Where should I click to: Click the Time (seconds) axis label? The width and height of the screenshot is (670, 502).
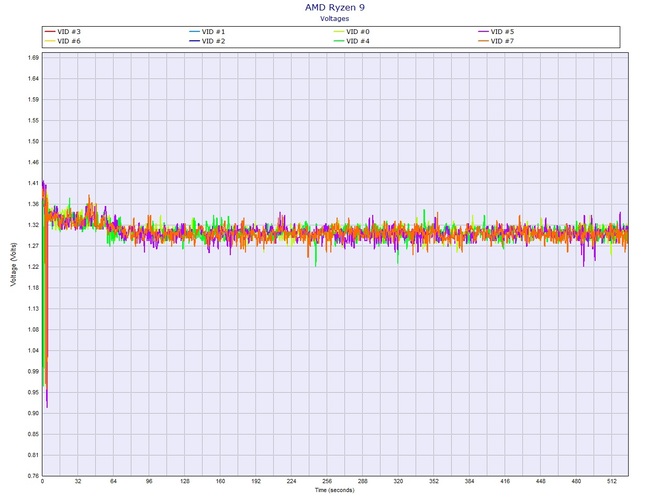coord(335,490)
